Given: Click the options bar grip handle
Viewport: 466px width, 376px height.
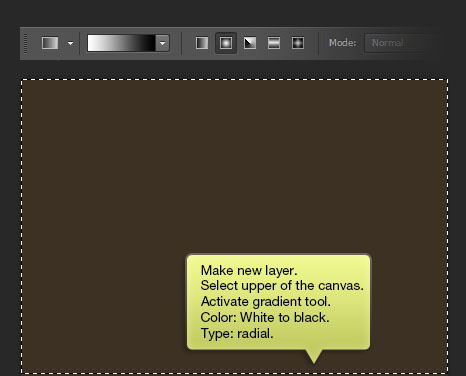Looking at the screenshot, I should coord(27,43).
